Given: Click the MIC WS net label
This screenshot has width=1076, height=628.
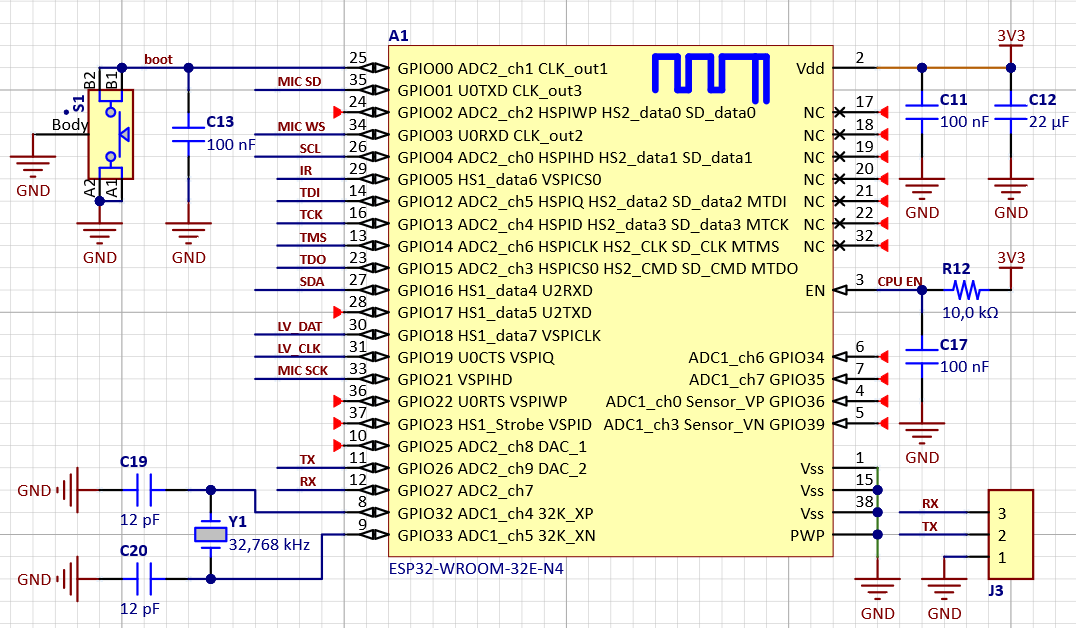Looking at the screenshot, I should (x=301, y=126).
